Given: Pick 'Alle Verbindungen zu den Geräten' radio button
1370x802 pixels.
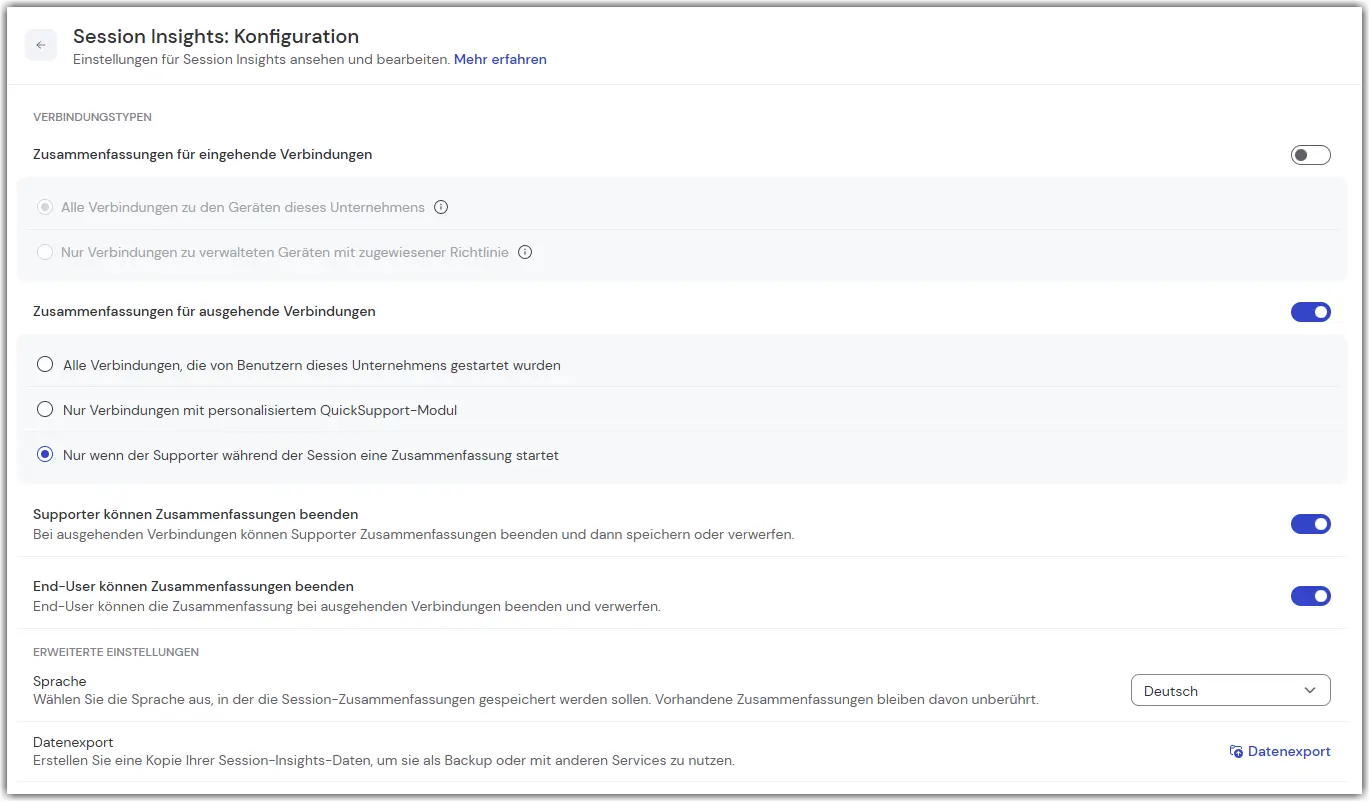Looking at the screenshot, I should point(45,208).
